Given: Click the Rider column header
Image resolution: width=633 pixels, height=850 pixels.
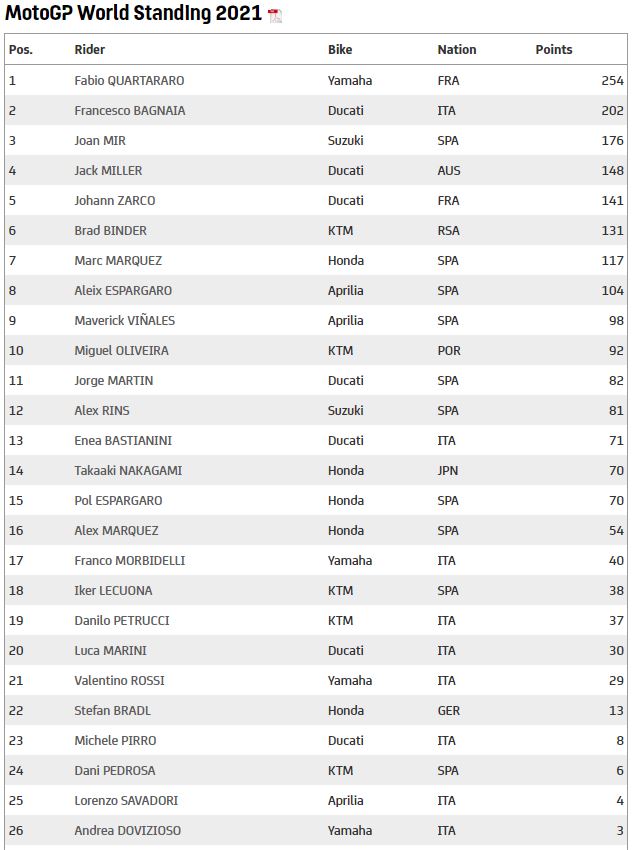Looking at the screenshot, I should tap(90, 49).
